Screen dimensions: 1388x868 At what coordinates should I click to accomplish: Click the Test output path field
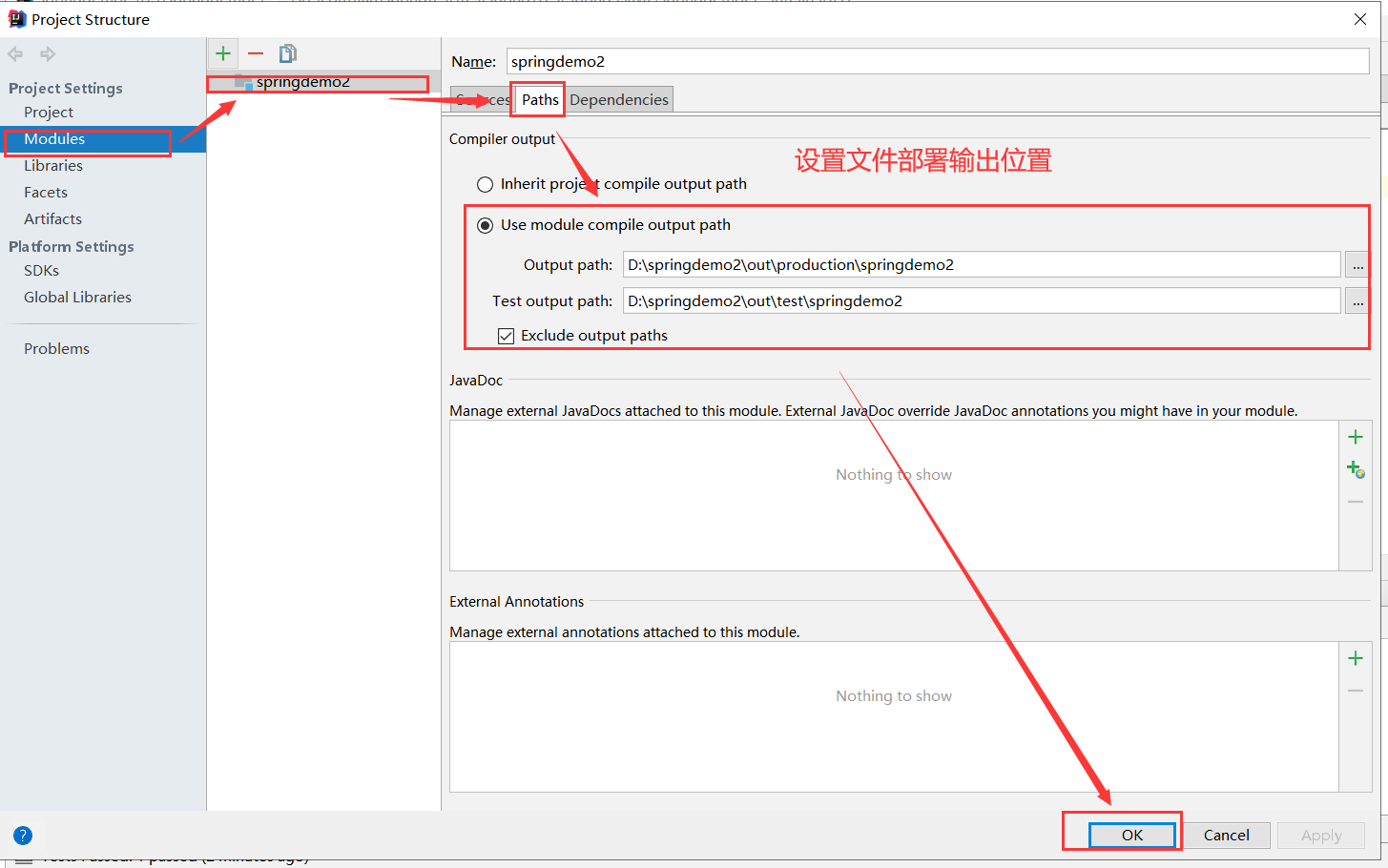point(982,300)
